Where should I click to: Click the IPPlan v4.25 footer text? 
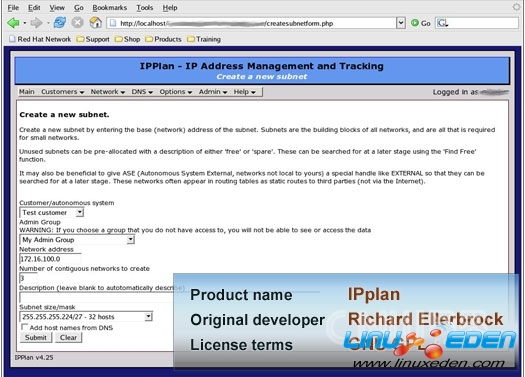[x=34, y=358]
